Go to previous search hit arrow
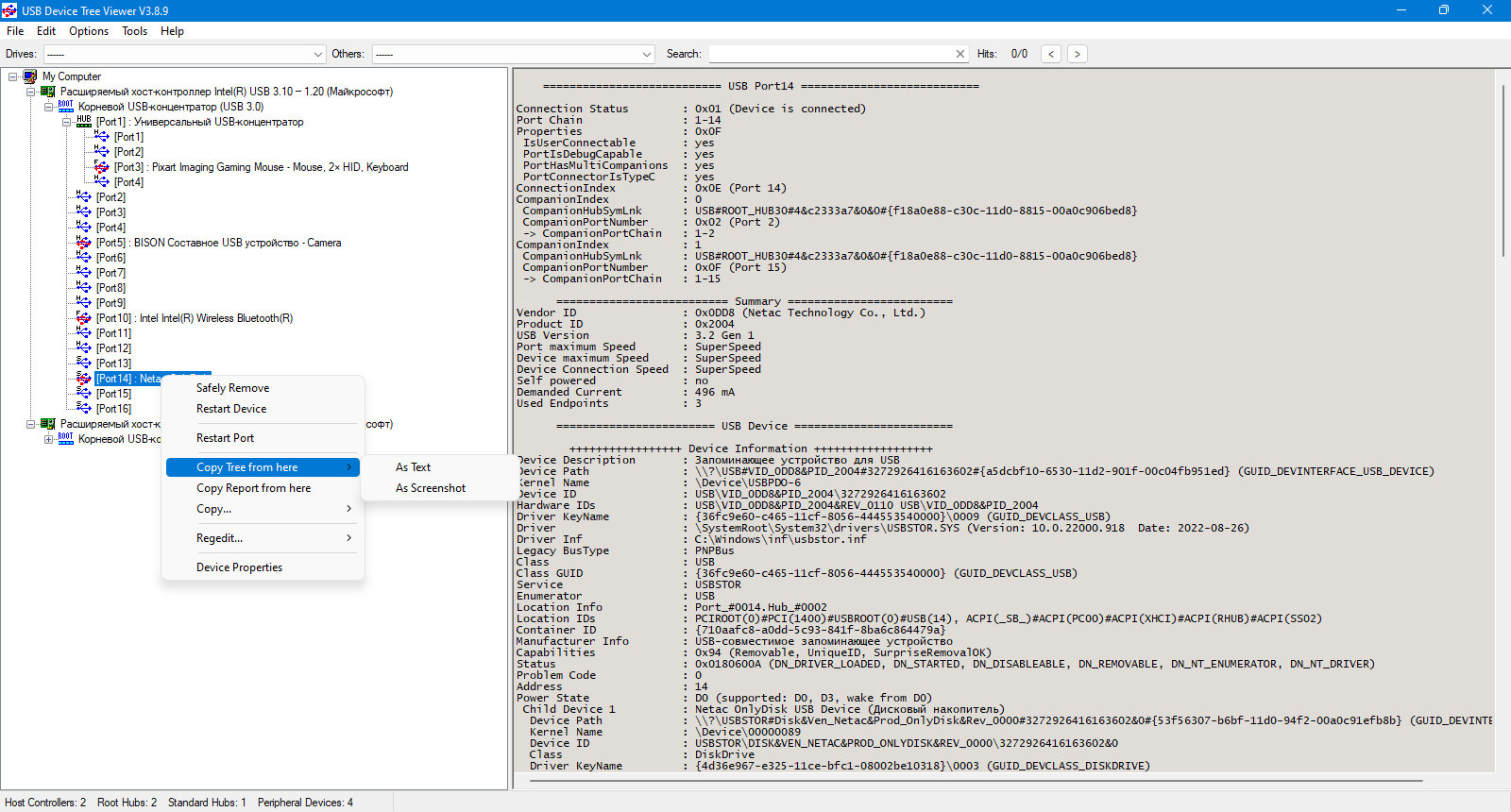Image resolution: width=1511 pixels, height=812 pixels. [x=1051, y=54]
